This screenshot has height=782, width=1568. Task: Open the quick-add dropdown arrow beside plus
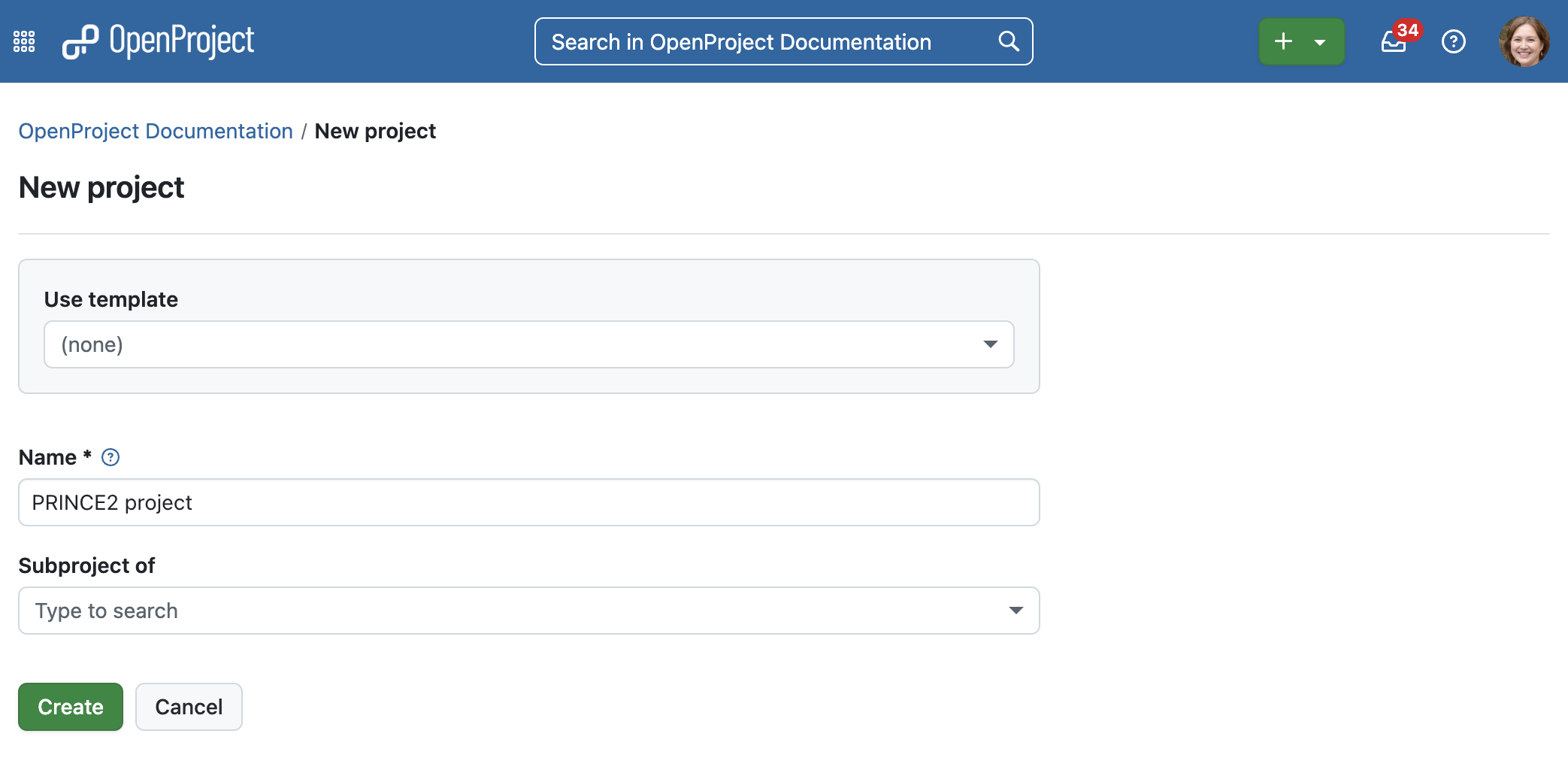[x=1319, y=41]
